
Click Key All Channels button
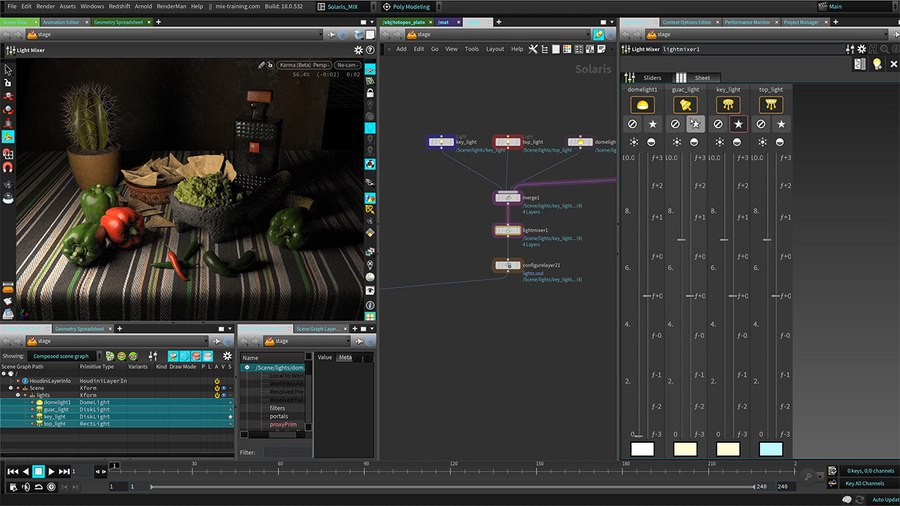[x=864, y=484]
